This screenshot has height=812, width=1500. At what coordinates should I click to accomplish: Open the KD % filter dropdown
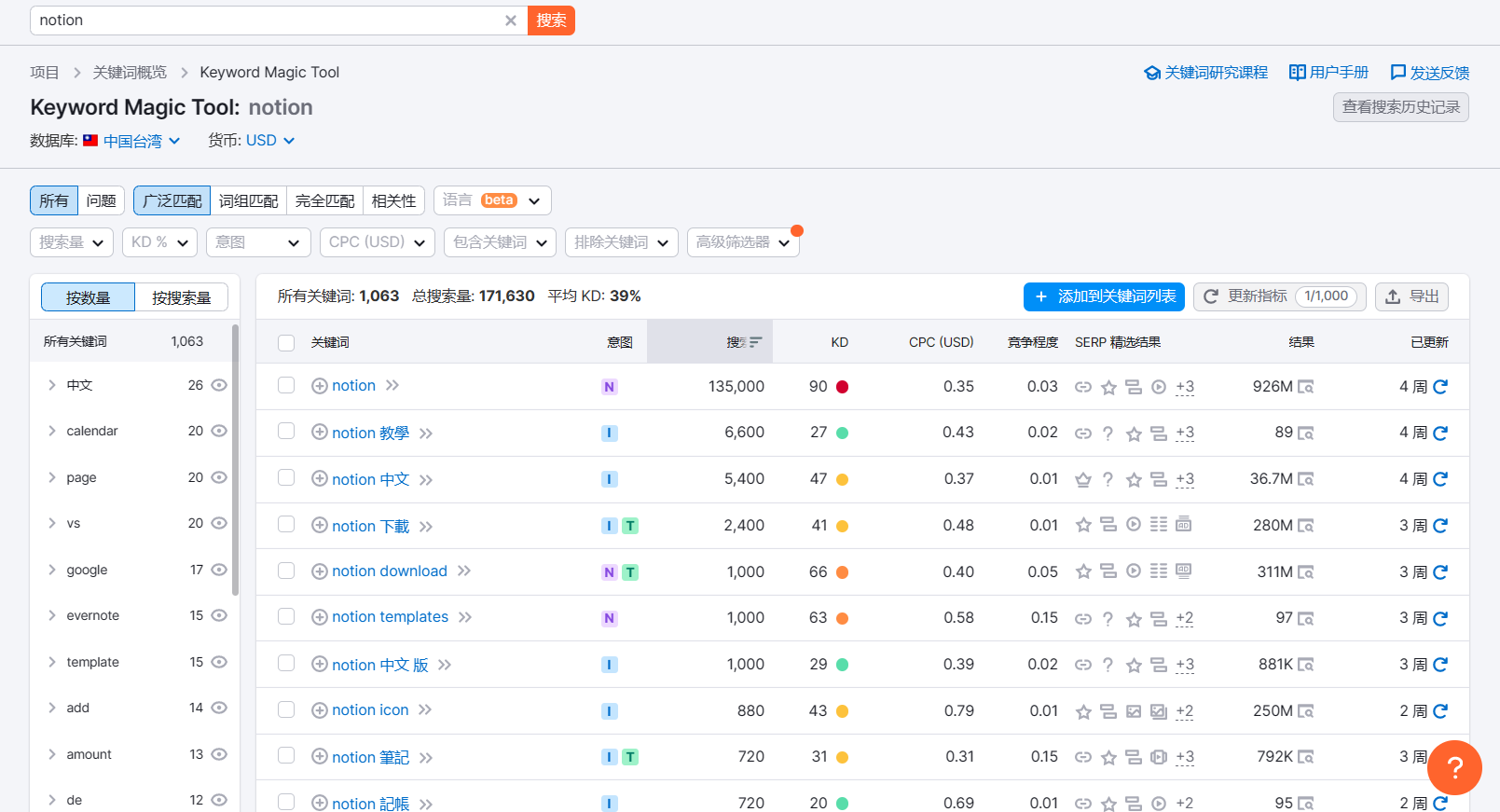pyautogui.click(x=159, y=242)
